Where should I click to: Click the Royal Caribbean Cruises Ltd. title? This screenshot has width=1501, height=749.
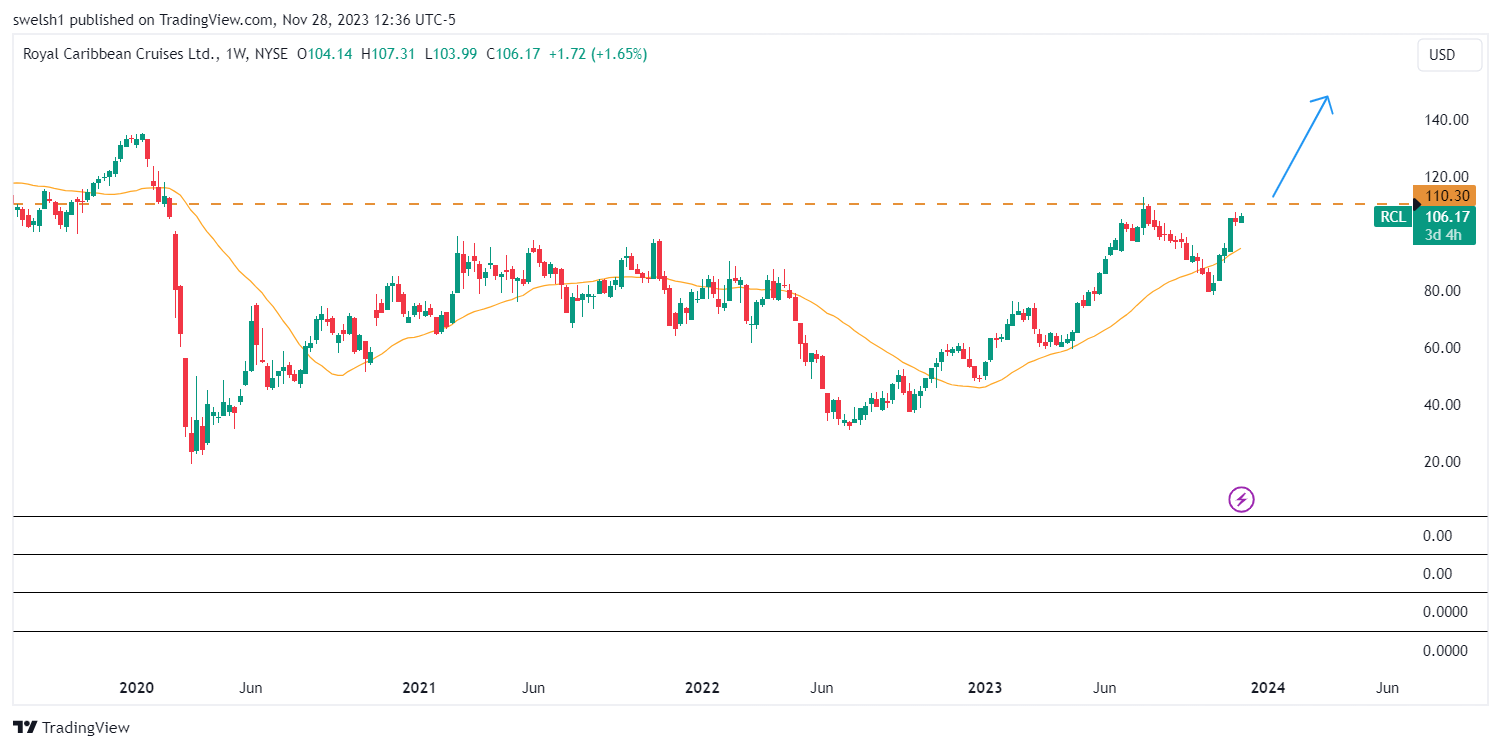120,54
